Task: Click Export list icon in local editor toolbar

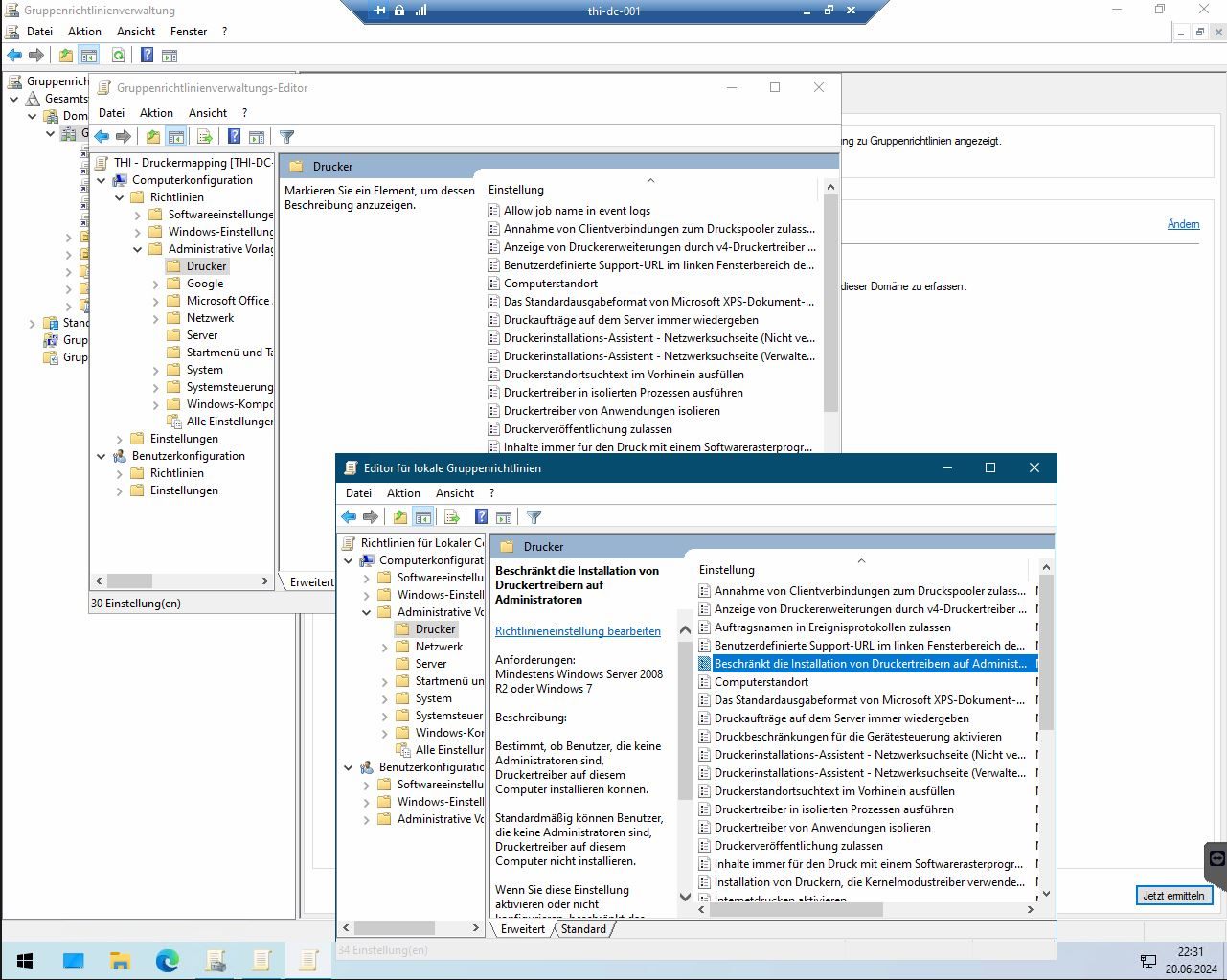Action: (x=452, y=516)
